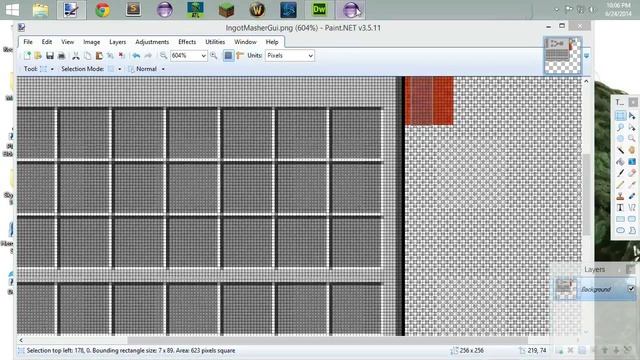Toggle the pixel grid button

pyautogui.click(x=229, y=56)
